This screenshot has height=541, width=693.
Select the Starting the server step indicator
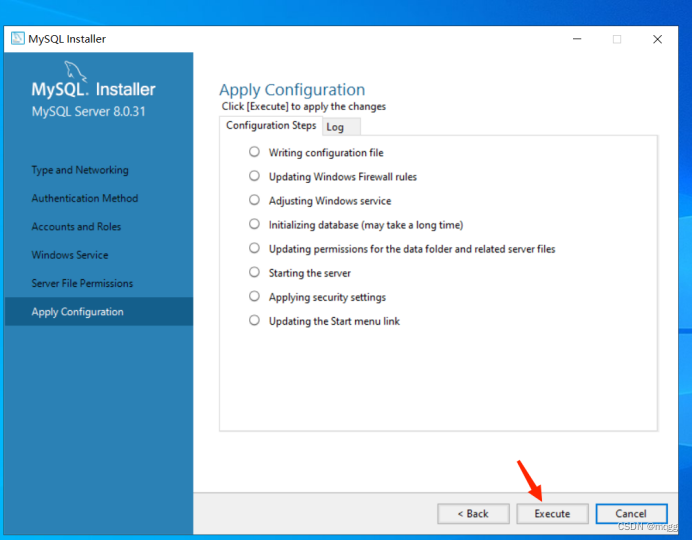254,272
